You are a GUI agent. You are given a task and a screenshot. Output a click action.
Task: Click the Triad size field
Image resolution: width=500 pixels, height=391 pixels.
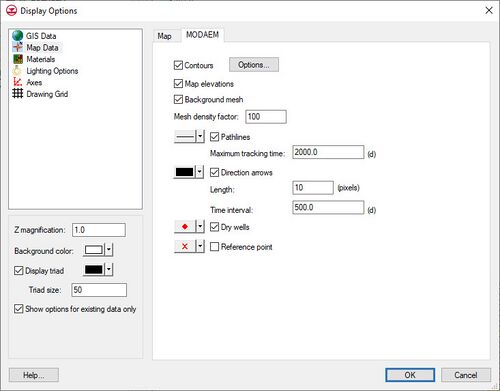pos(99,290)
